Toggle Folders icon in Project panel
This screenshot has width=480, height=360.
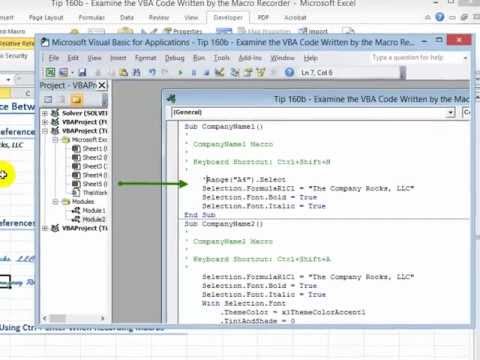pyautogui.click(x=76, y=99)
